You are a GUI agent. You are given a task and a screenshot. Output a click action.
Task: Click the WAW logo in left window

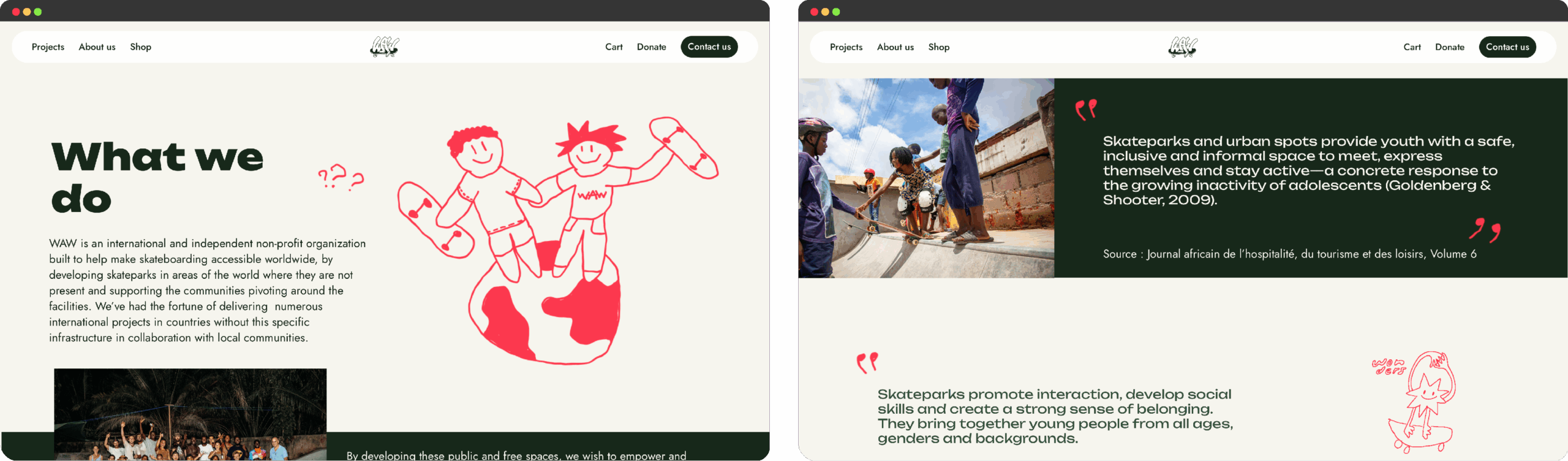(x=385, y=47)
